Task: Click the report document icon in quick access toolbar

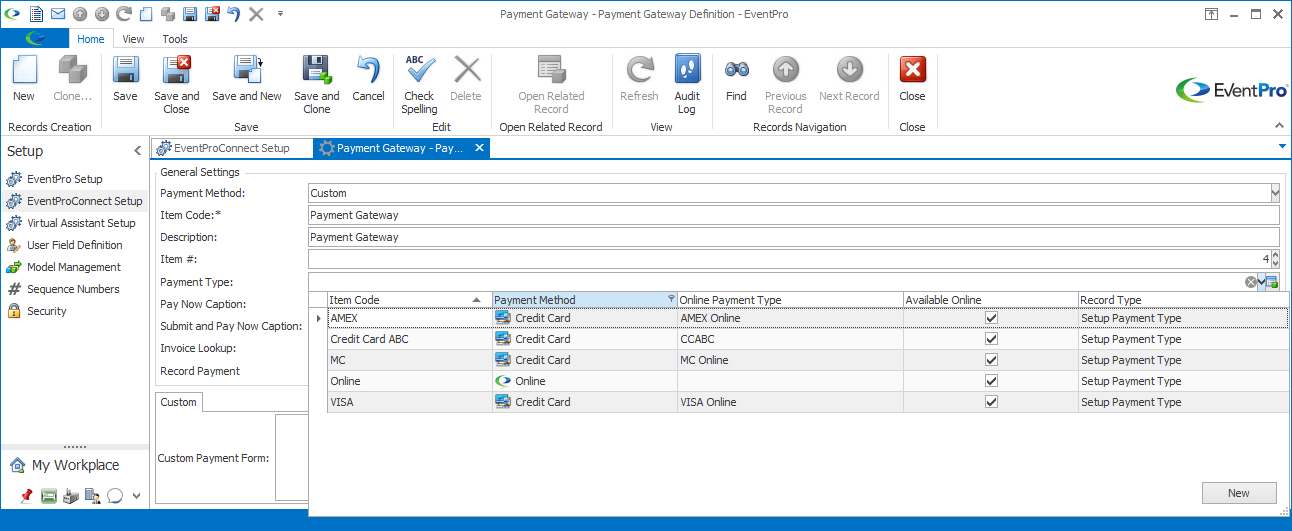Action: coord(36,14)
